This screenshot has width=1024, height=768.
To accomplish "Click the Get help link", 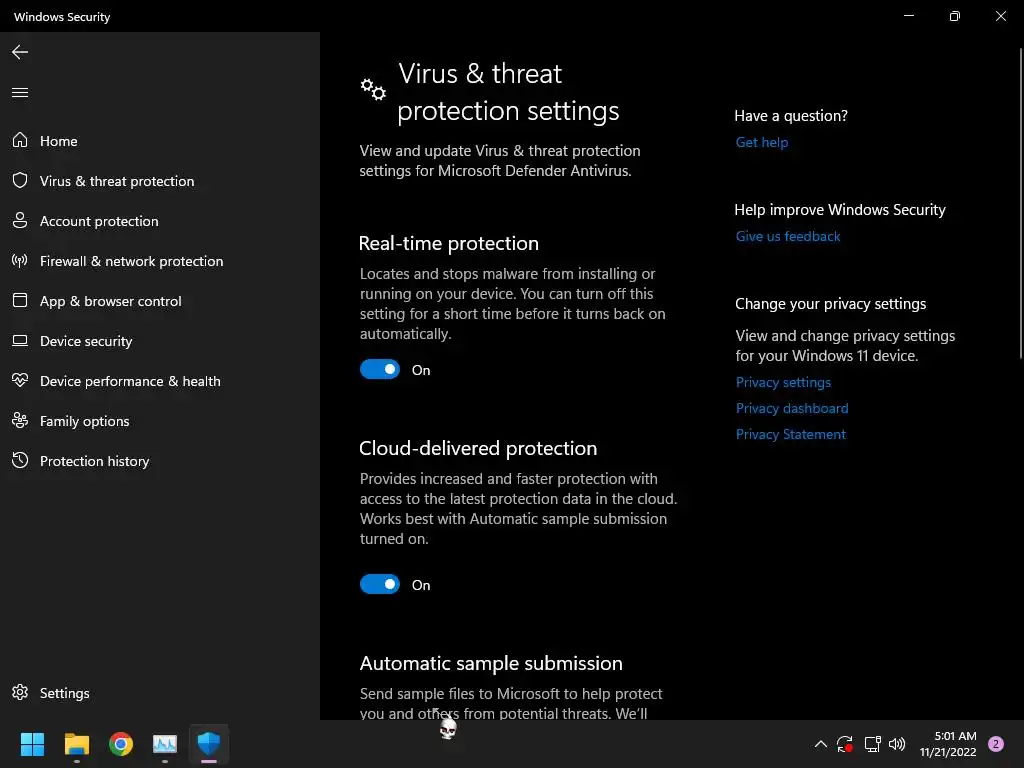I will [762, 142].
